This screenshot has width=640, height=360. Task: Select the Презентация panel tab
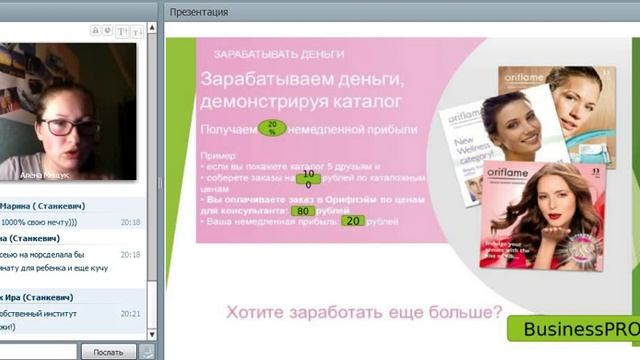click(199, 12)
